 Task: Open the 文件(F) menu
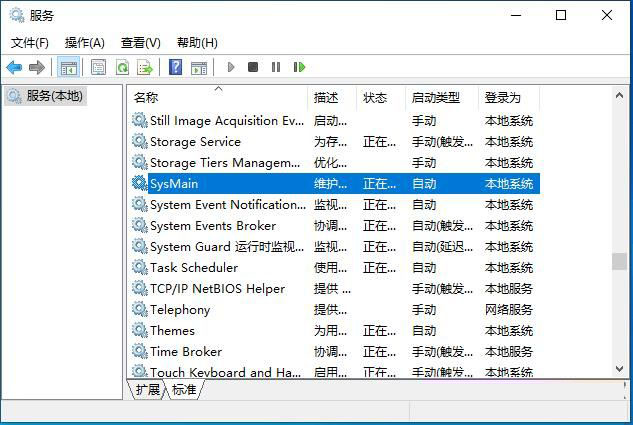pyautogui.click(x=29, y=43)
